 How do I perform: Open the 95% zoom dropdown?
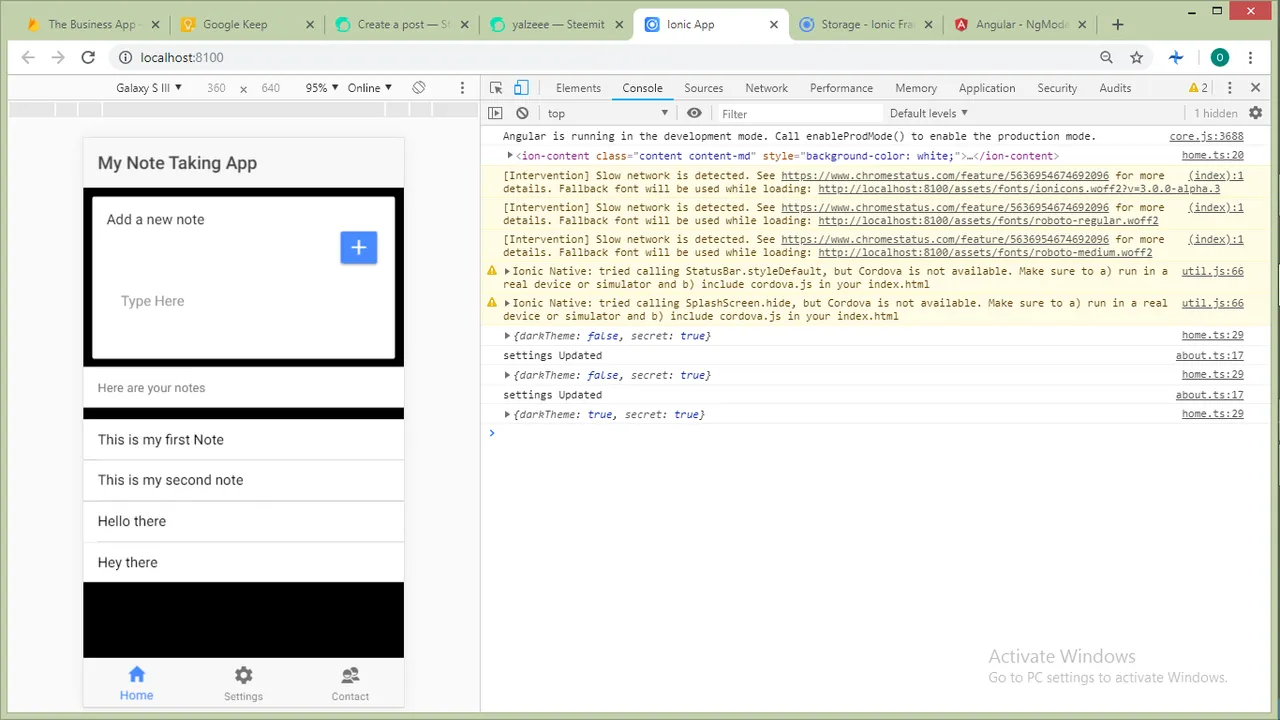(x=322, y=88)
